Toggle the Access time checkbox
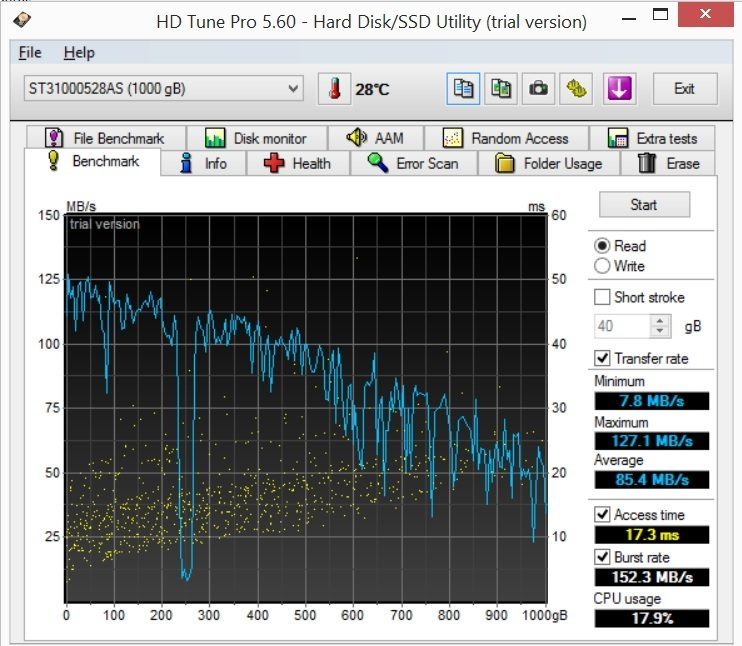 coord(602,514)
